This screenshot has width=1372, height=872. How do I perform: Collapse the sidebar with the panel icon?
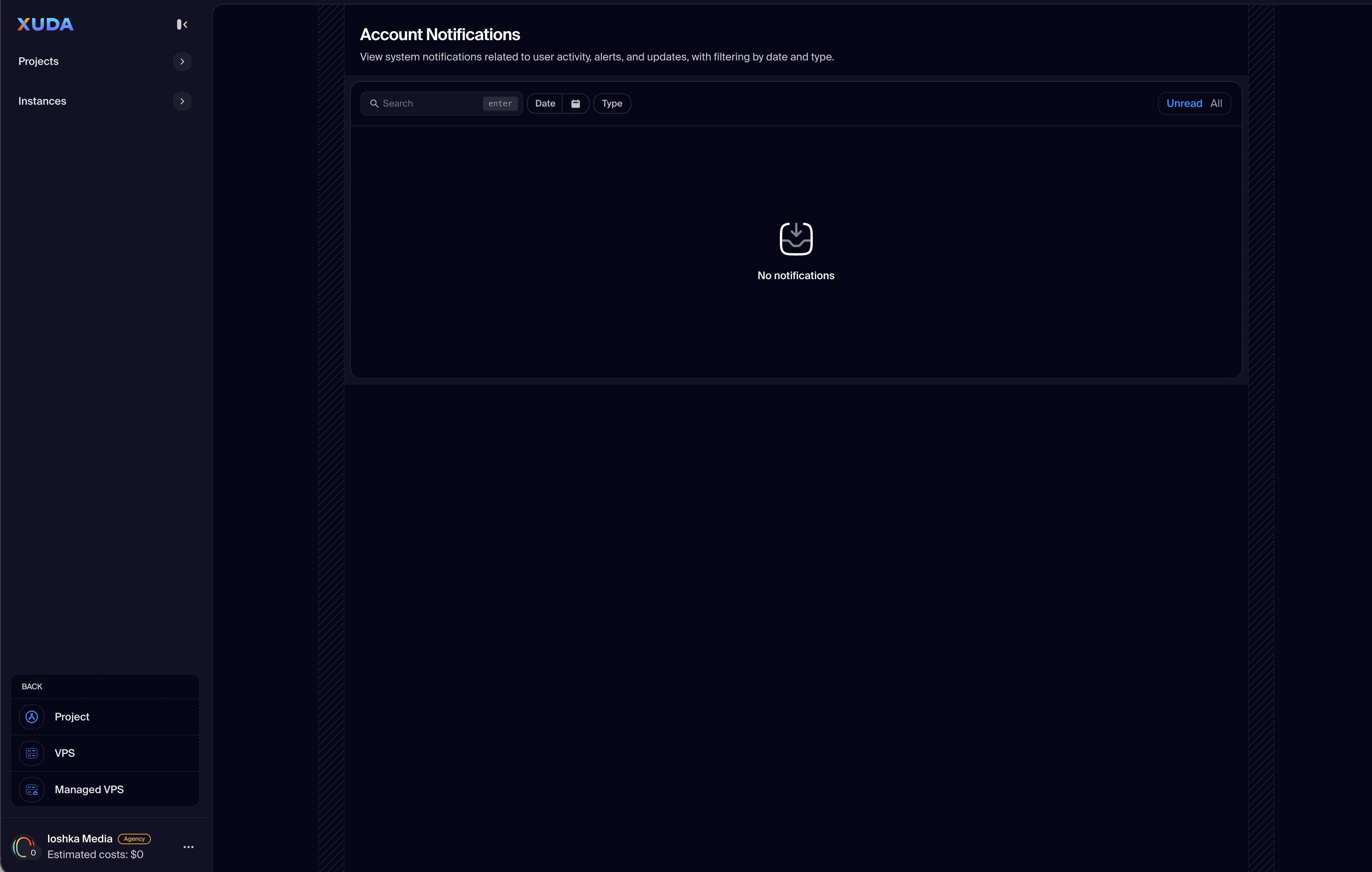(182, 24)
